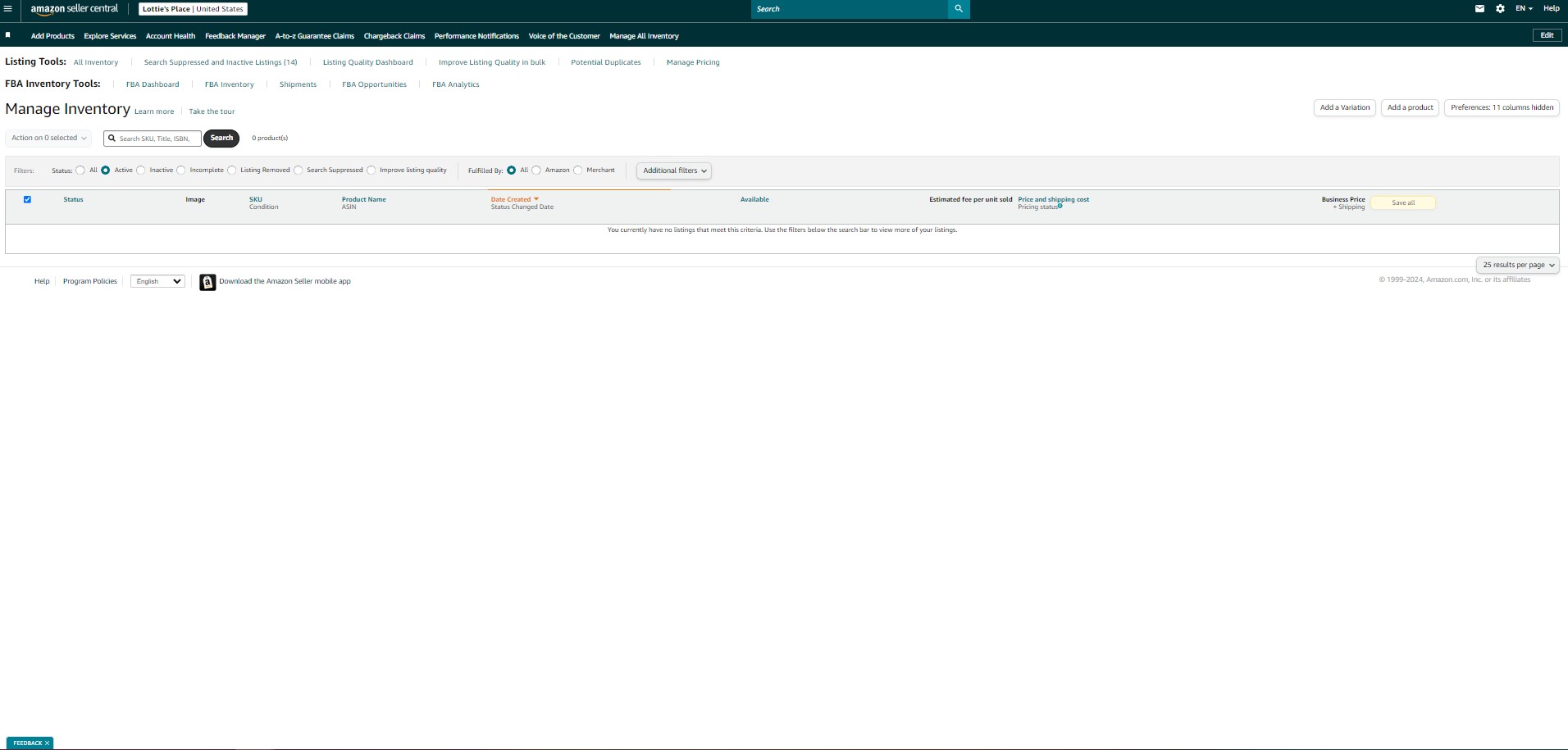
Task: Open Chargeback Claims
Action: point(394,36)
